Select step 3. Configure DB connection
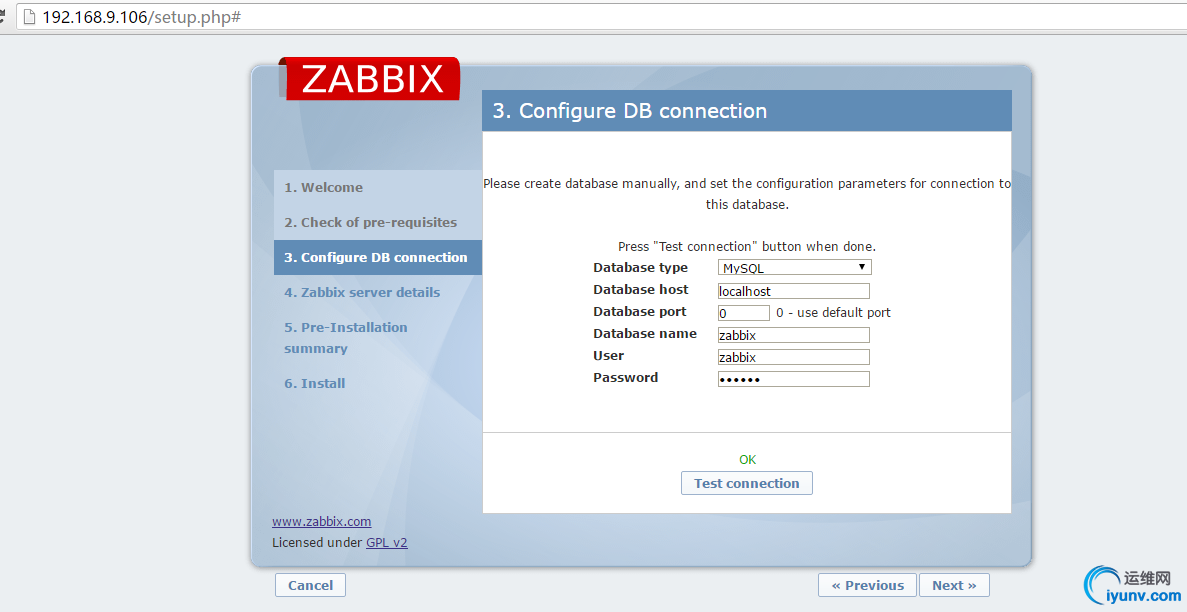1187x612 pixels. 378,258
